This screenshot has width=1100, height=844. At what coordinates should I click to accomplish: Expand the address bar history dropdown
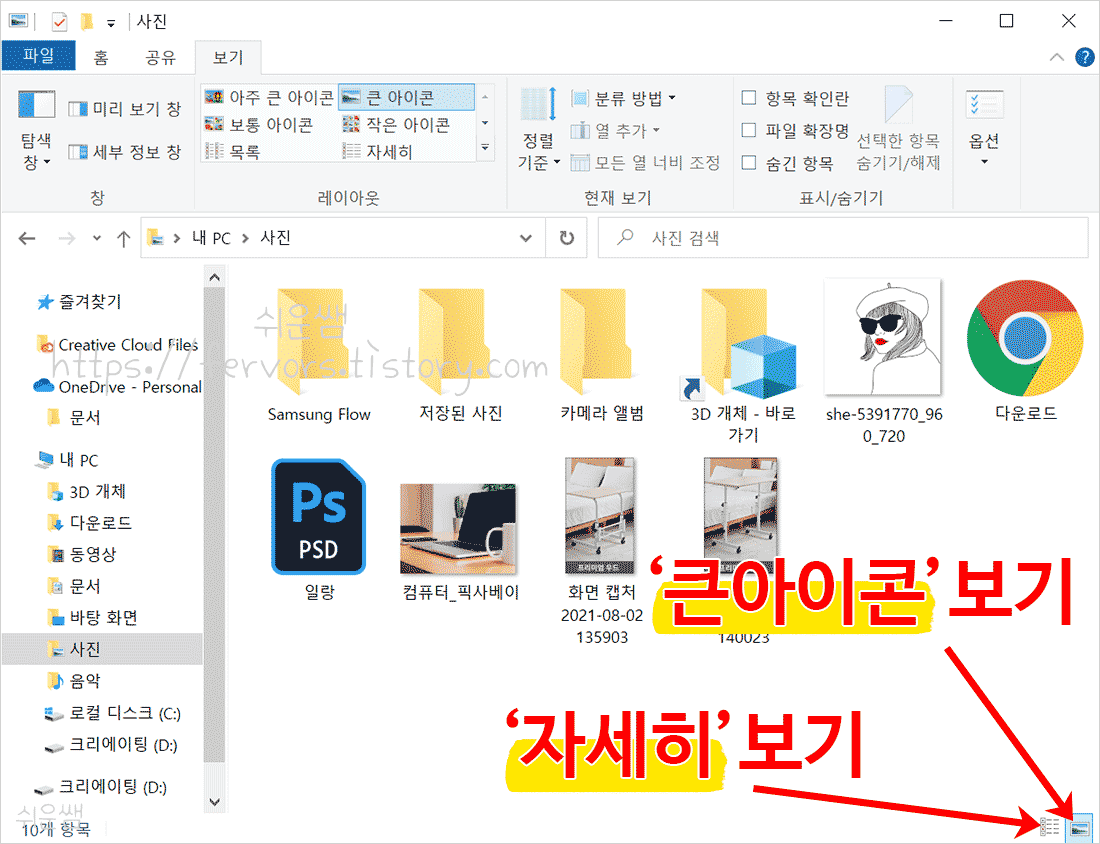525,239
